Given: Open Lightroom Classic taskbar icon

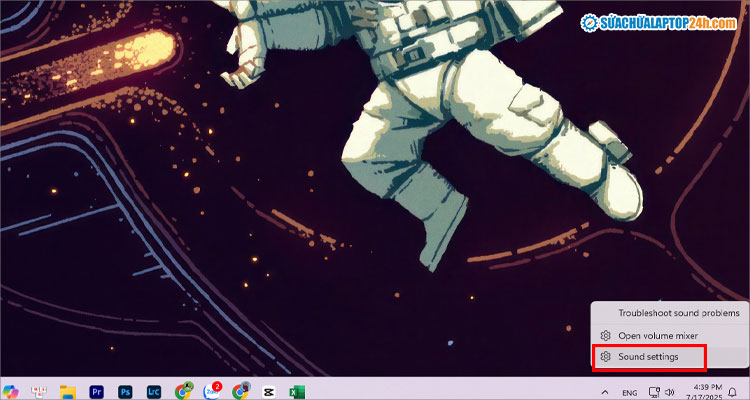Looking at the screenshot, I should pos(154,391).
